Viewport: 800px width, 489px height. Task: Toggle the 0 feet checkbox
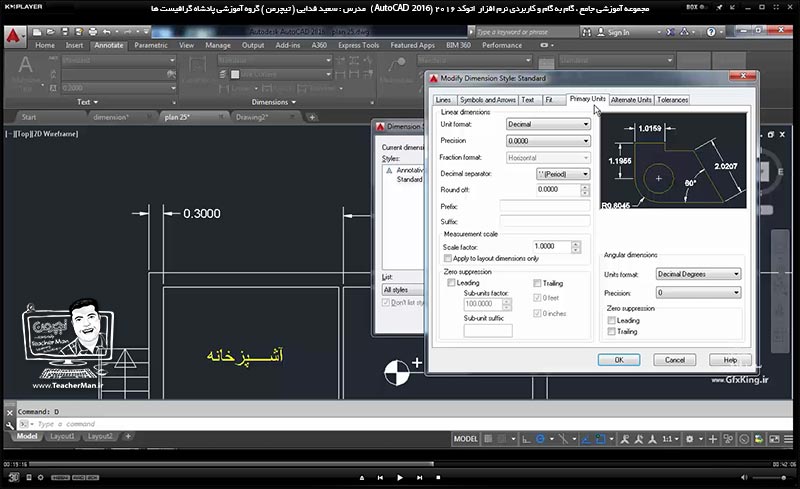(537, 298)
